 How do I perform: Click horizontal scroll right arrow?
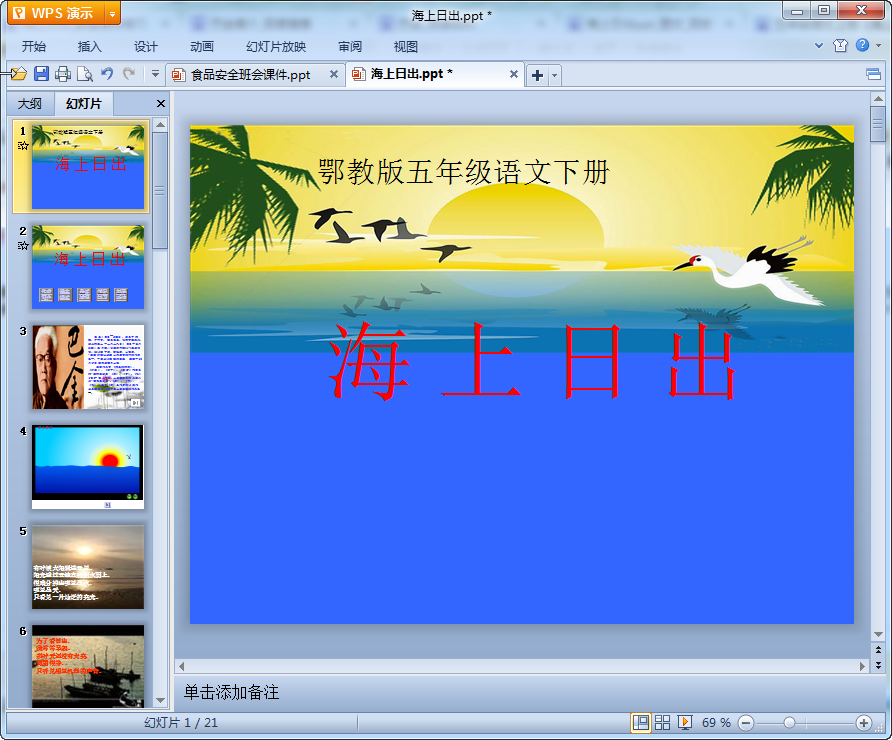(862, 665)
